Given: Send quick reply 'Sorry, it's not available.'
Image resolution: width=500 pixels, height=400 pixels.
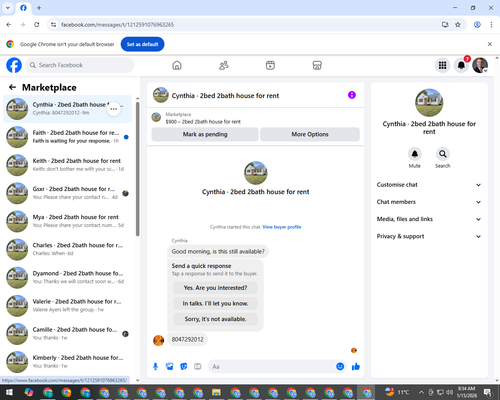Looking at the screenshot, I should (x=215, y=319).
